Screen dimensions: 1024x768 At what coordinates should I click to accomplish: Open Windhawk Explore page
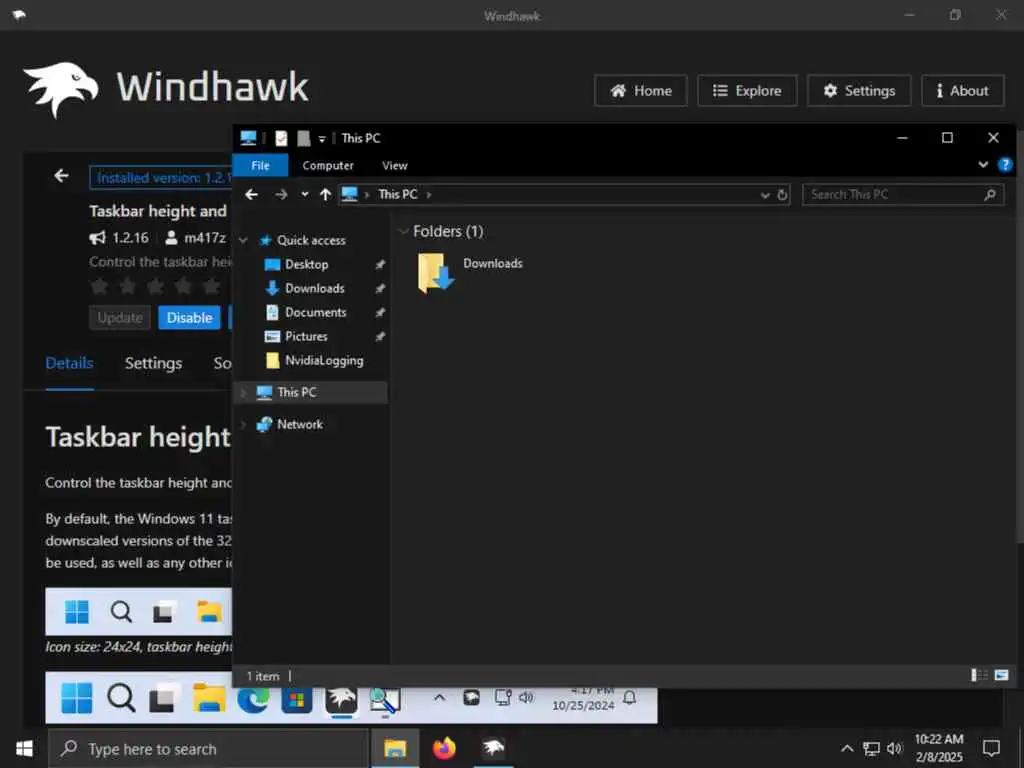[747, 91]
